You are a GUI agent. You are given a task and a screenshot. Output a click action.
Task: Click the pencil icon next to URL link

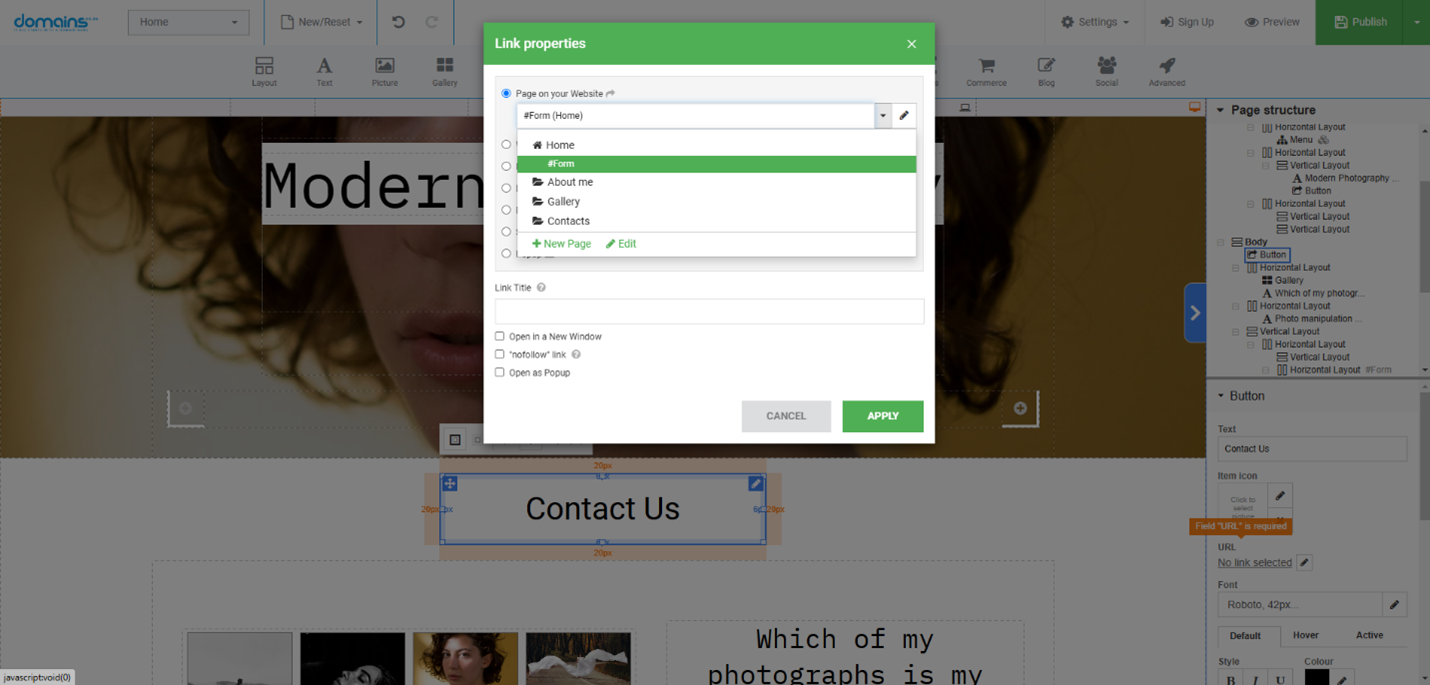(1304, 563)
